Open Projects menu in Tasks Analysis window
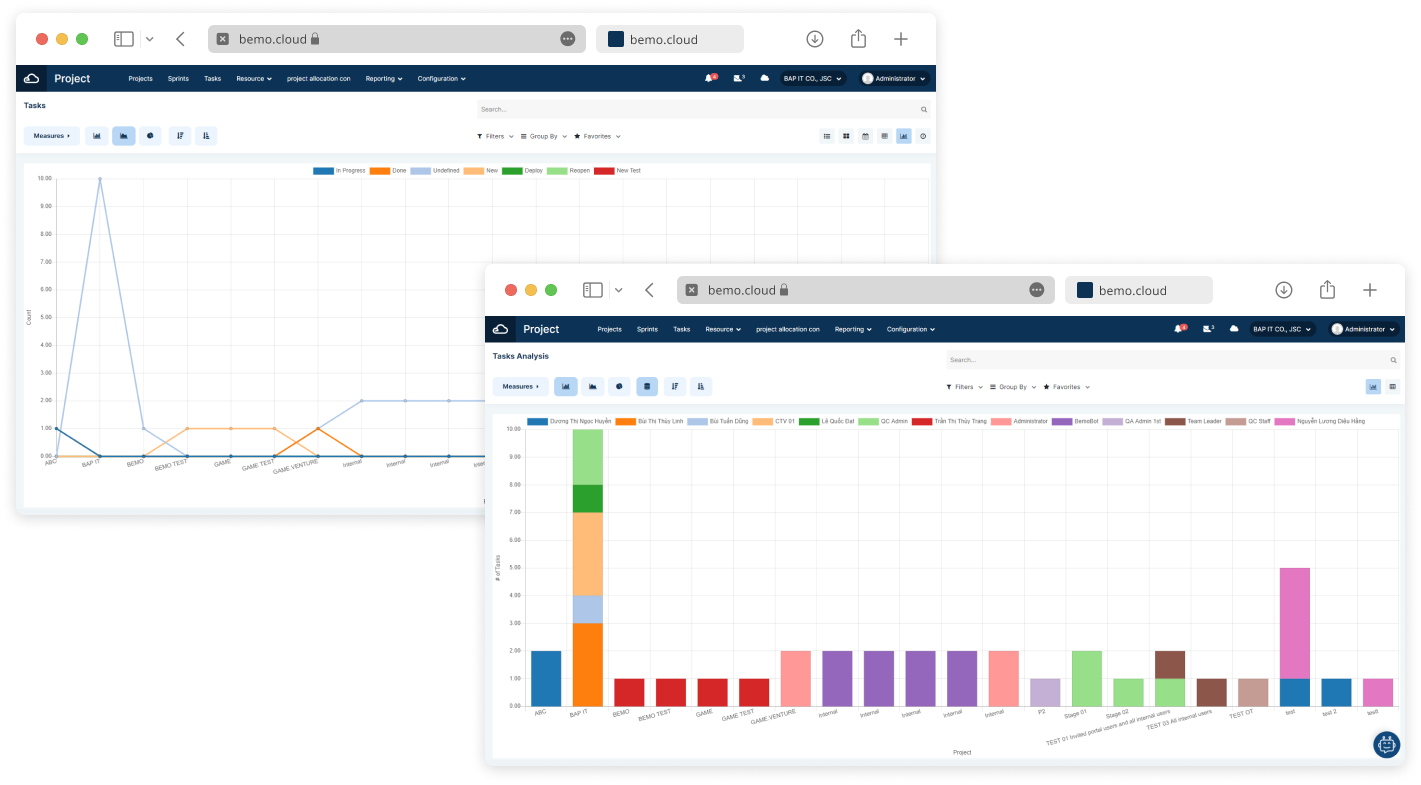This screenshot has height=785, width=1421. (609, 329)
